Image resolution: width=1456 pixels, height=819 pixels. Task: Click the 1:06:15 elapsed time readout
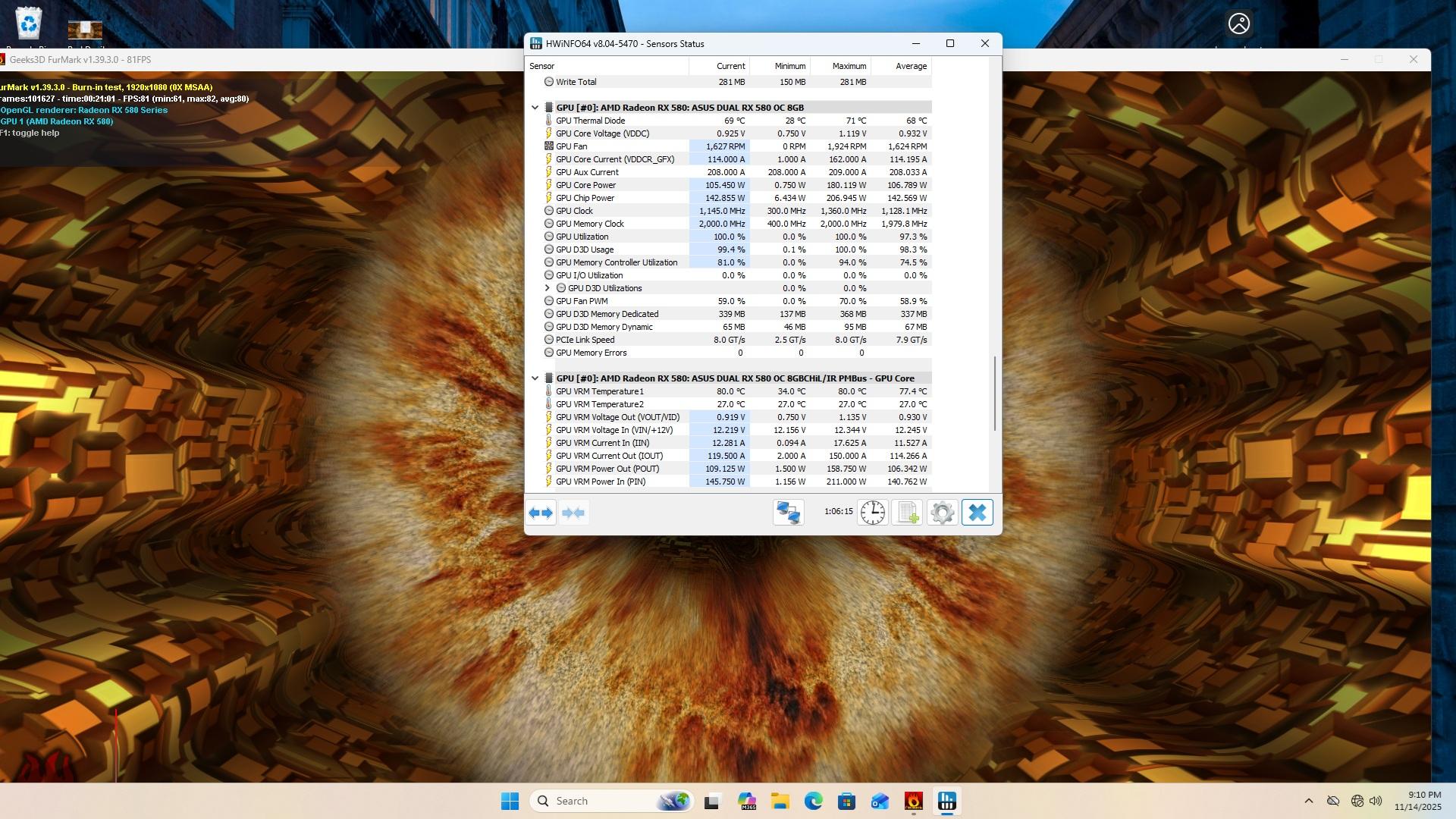tap(838, 512)
